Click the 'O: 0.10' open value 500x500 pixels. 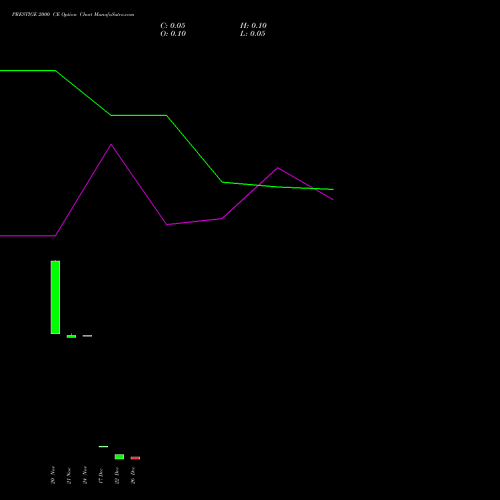pos(173,34)
